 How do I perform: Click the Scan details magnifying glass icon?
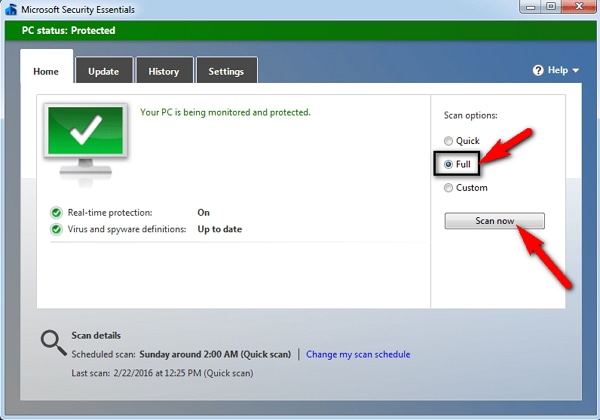[53, 343]
